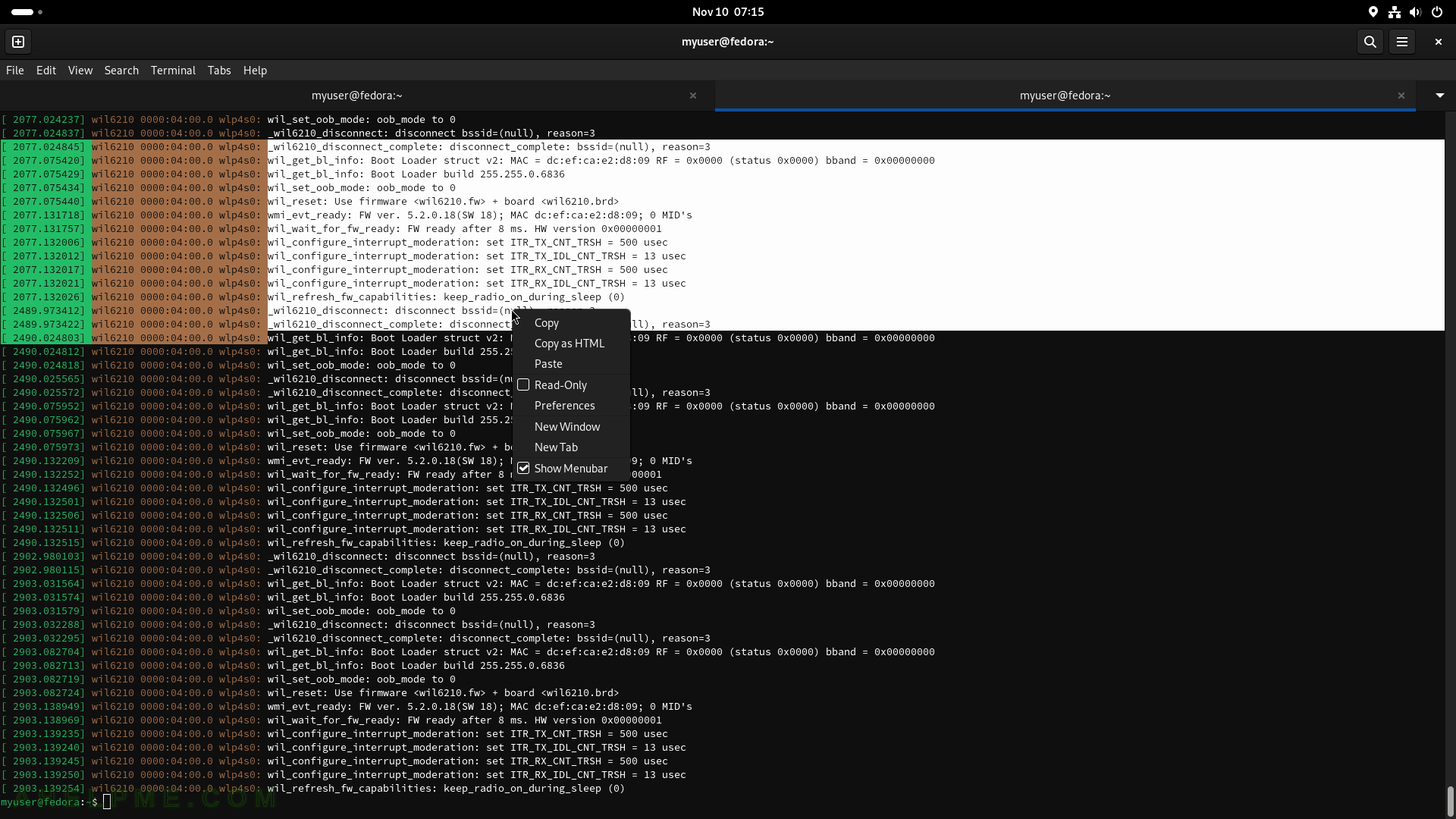Screen dimensions: 1456x819
Task: Switch to the first myuser@fedora tab
Action: coord(356,96)
